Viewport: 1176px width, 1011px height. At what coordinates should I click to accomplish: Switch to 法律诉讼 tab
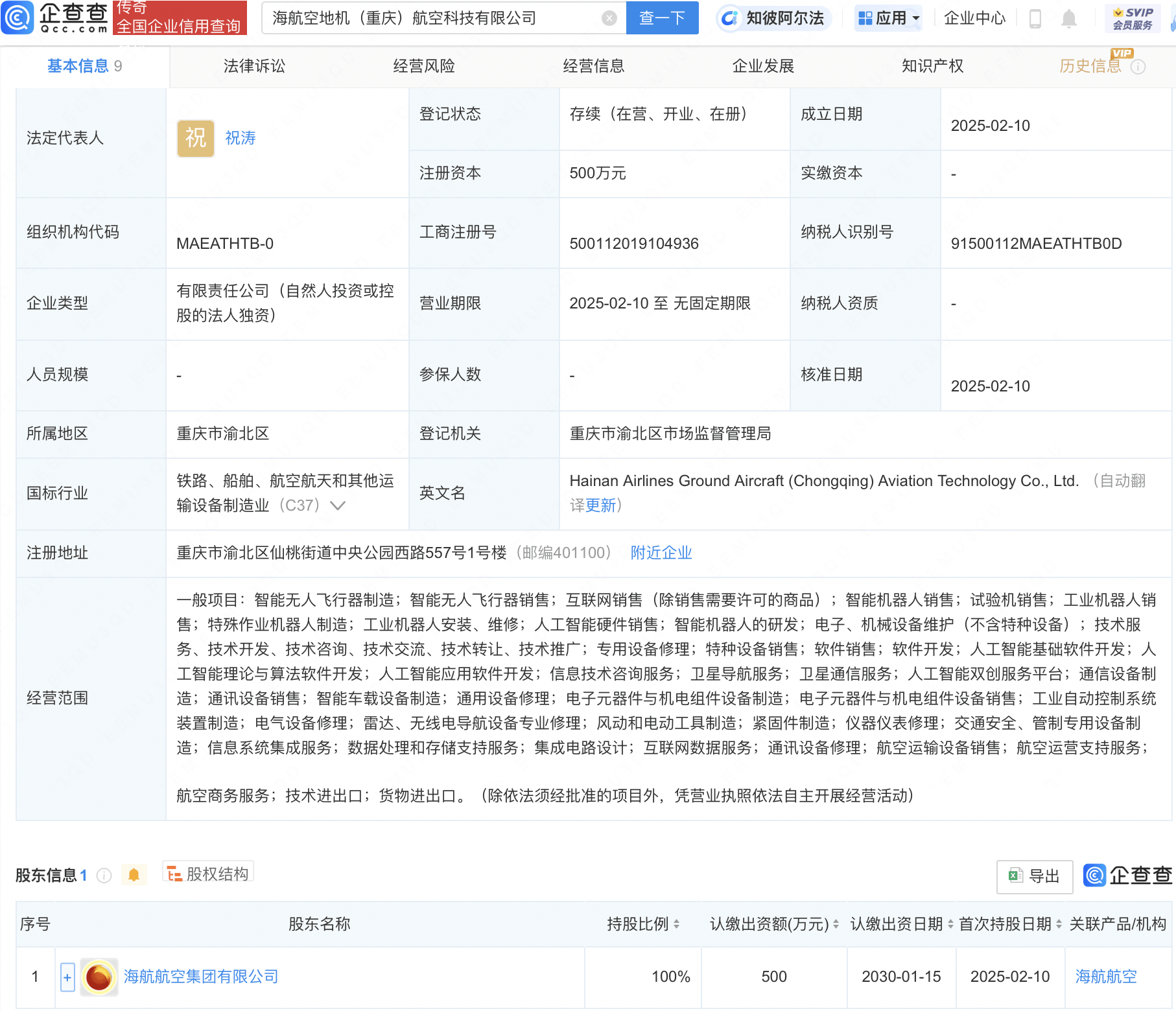pos(254,66)
